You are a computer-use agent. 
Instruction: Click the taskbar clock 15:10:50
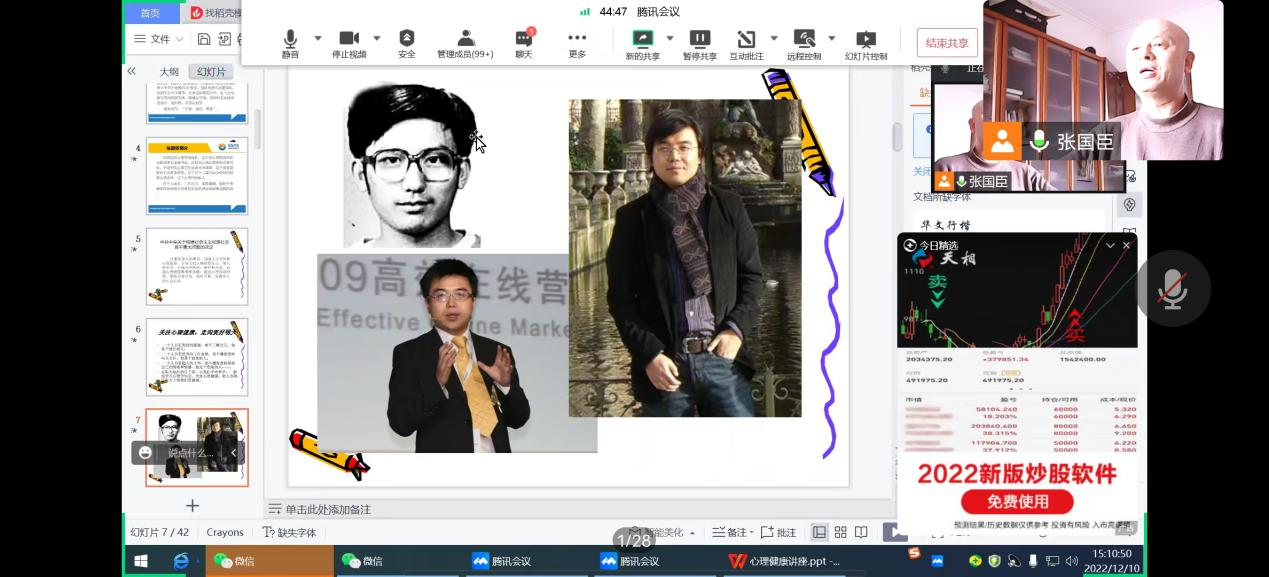point(1111,553)
